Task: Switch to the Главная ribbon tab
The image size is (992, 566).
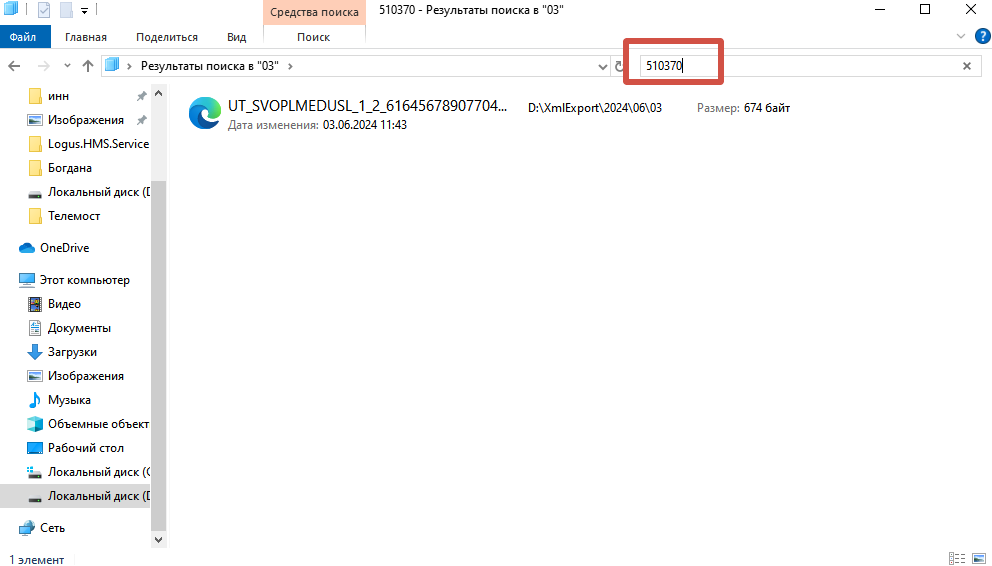Action: click(x=85, y=37)
